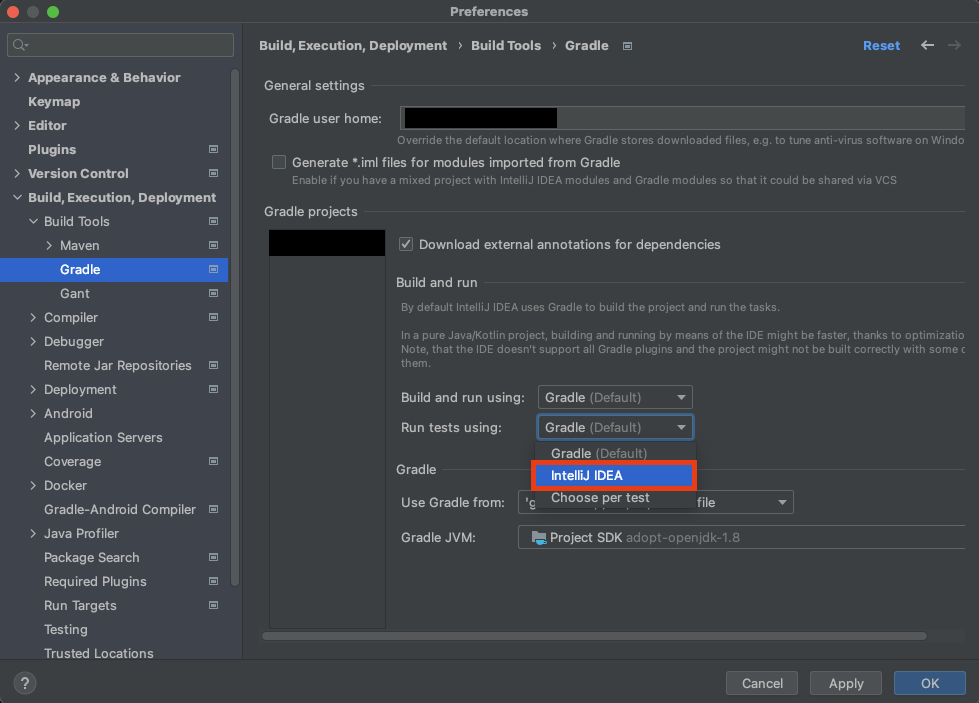Click the Gradle user home field

click(682, 118)
